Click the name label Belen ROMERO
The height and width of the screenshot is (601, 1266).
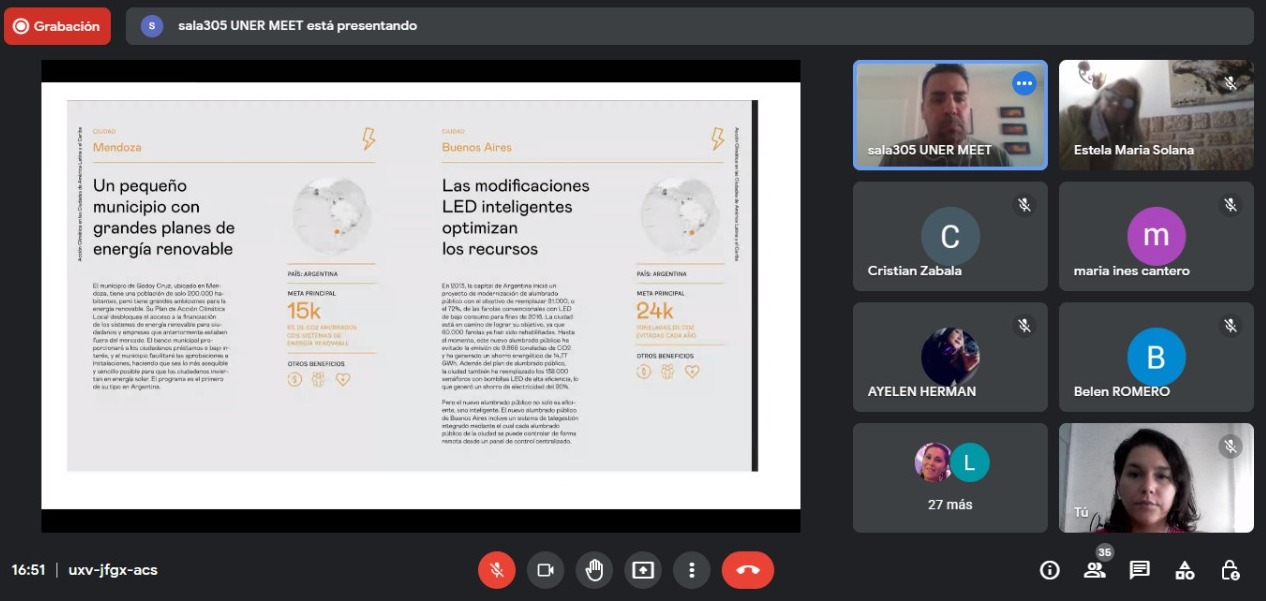(x=1122, y=391)
